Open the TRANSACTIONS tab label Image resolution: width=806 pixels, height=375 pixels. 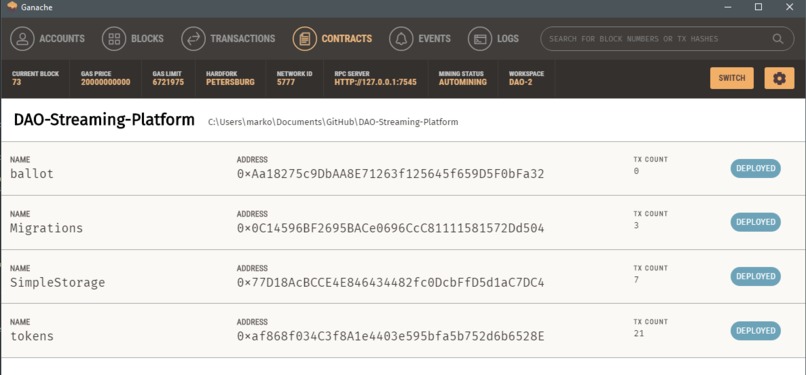click(x=243, y=39)
